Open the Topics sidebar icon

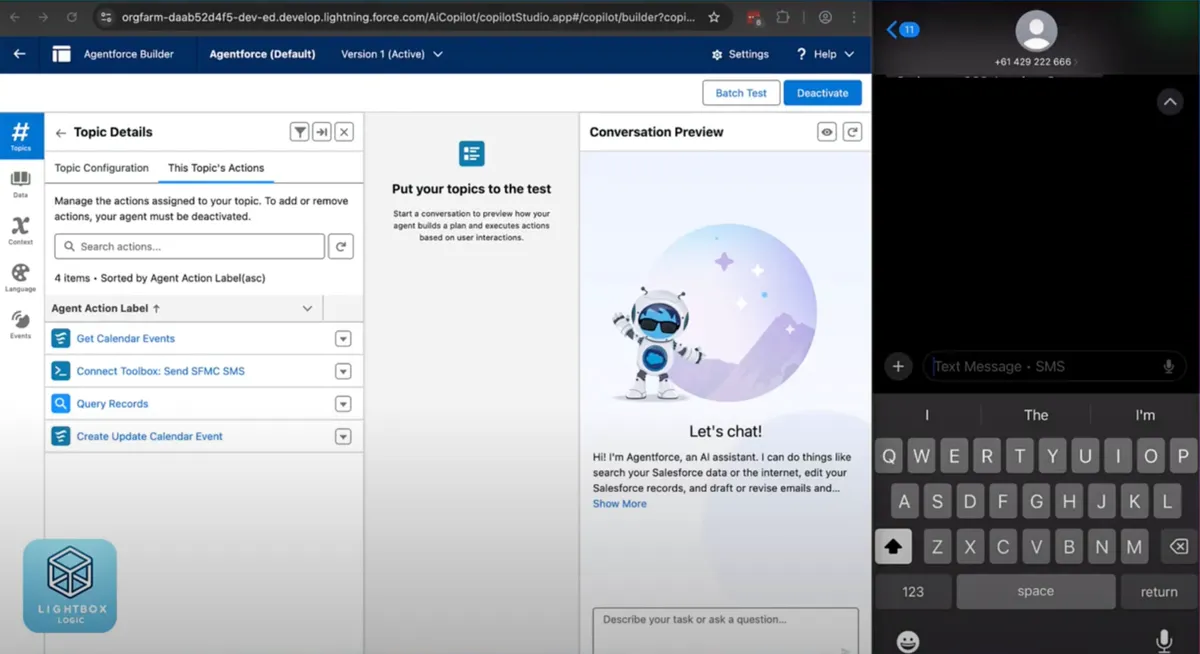coord(21,136)
